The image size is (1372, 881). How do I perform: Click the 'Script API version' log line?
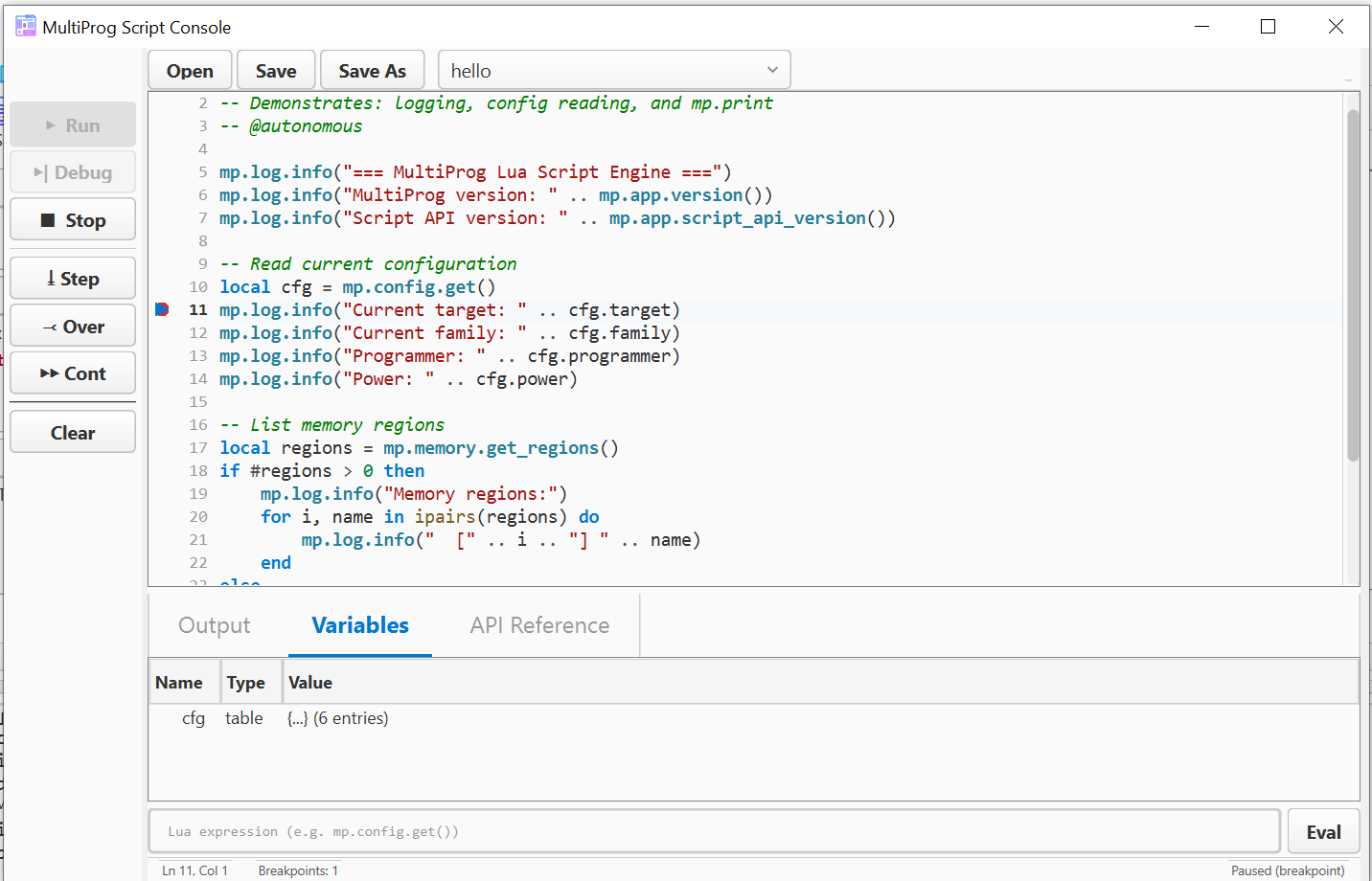(x=558, y=217)
